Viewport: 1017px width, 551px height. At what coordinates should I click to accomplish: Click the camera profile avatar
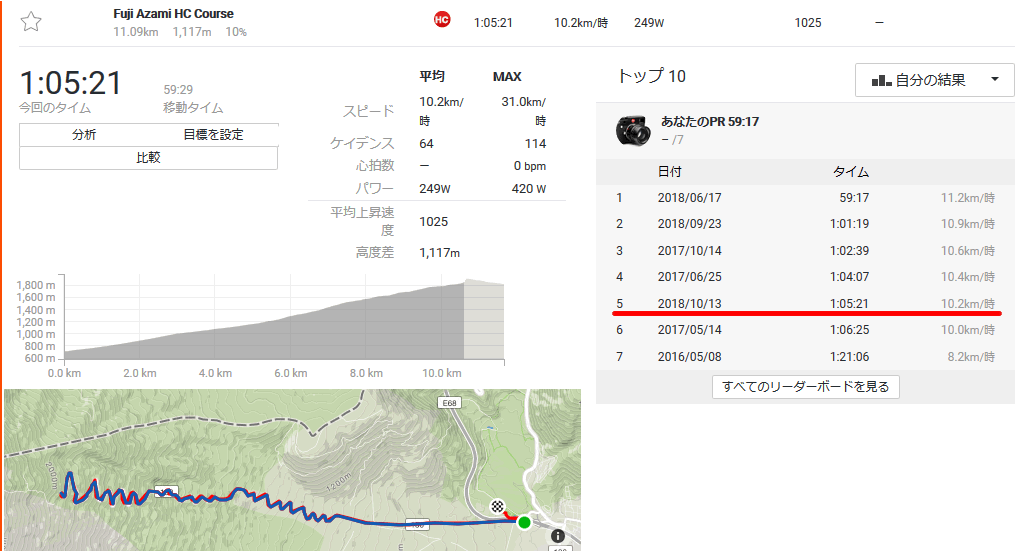[x=632, y=130]
